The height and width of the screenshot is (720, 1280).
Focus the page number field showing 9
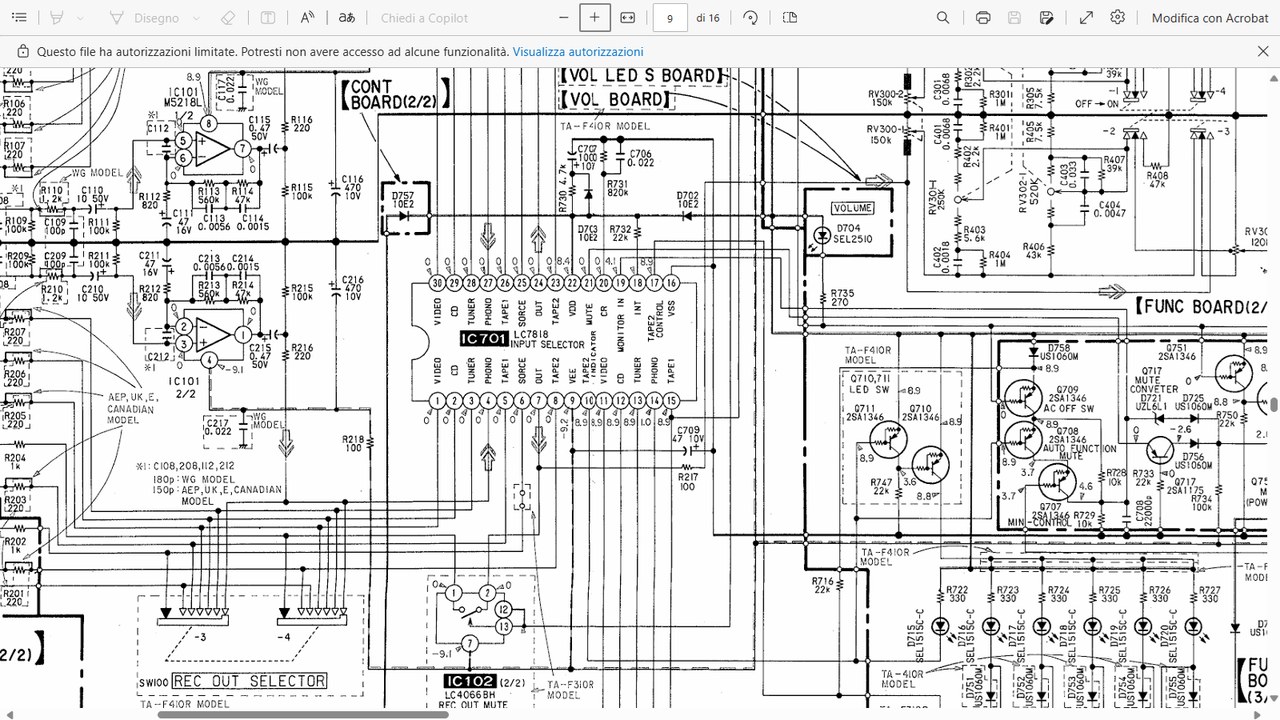tap(670, 18)
